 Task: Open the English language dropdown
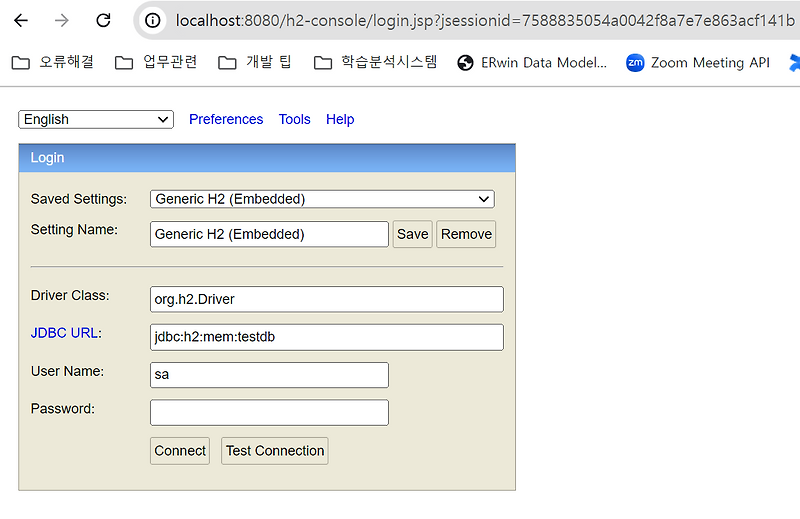(96, 119)
